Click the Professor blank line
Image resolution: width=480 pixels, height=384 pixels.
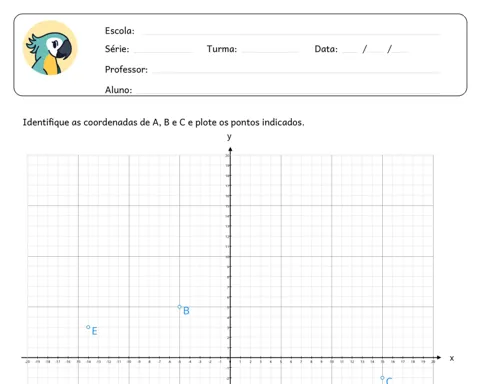pos(296,72)
